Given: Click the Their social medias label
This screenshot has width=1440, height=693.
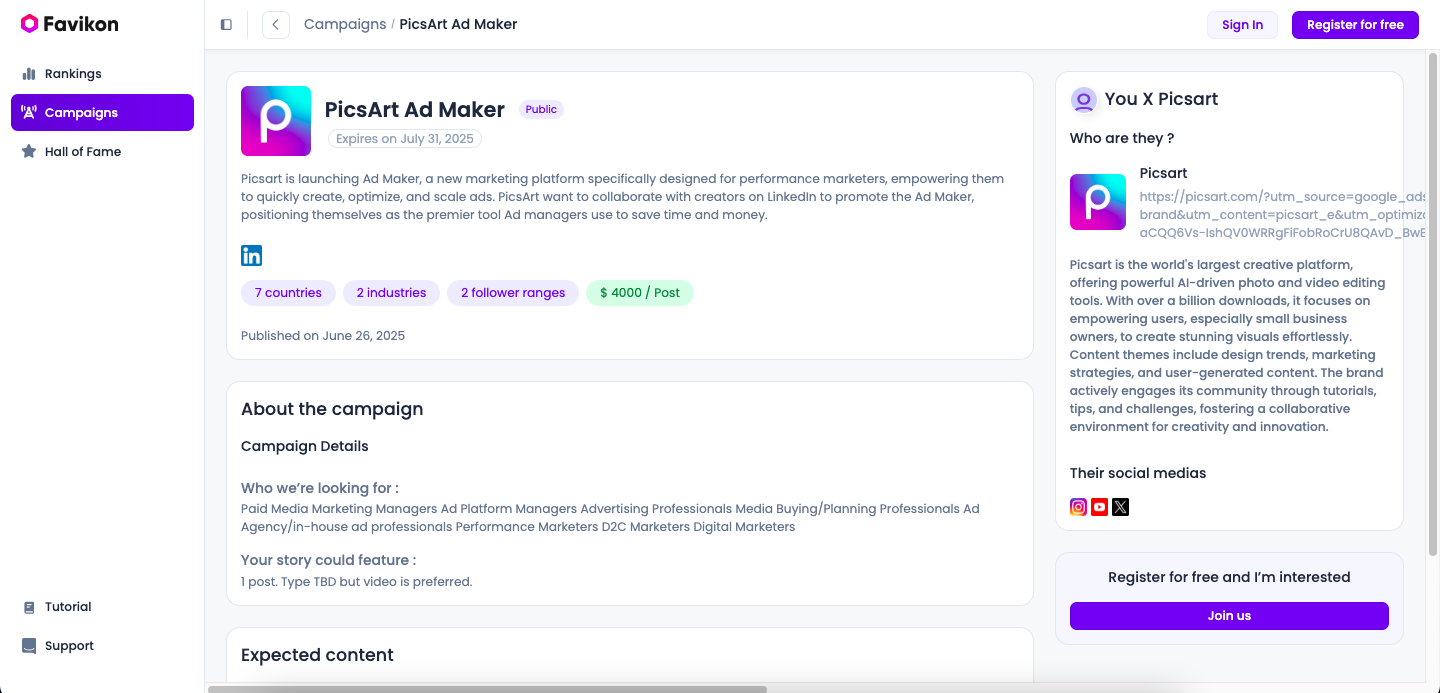Looking at the screenshot, I should 1138,473.
